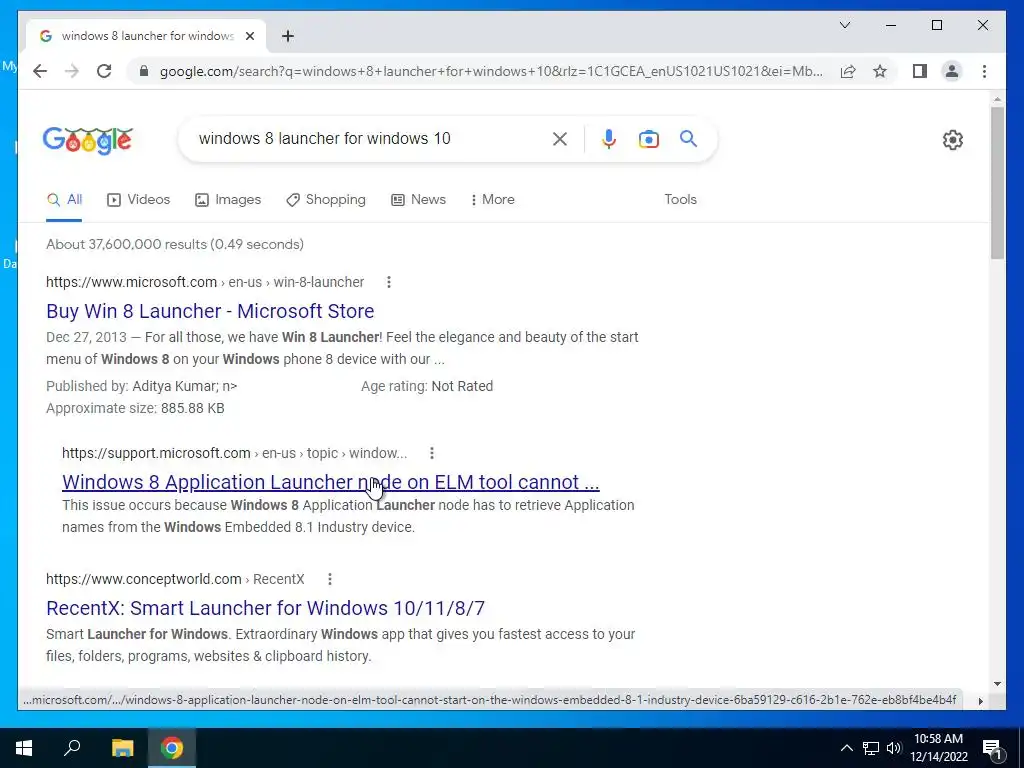Viewport: 1024px width, 768px height.
Task: Open a new tab with plus button
Action: [x=287, y=36]
